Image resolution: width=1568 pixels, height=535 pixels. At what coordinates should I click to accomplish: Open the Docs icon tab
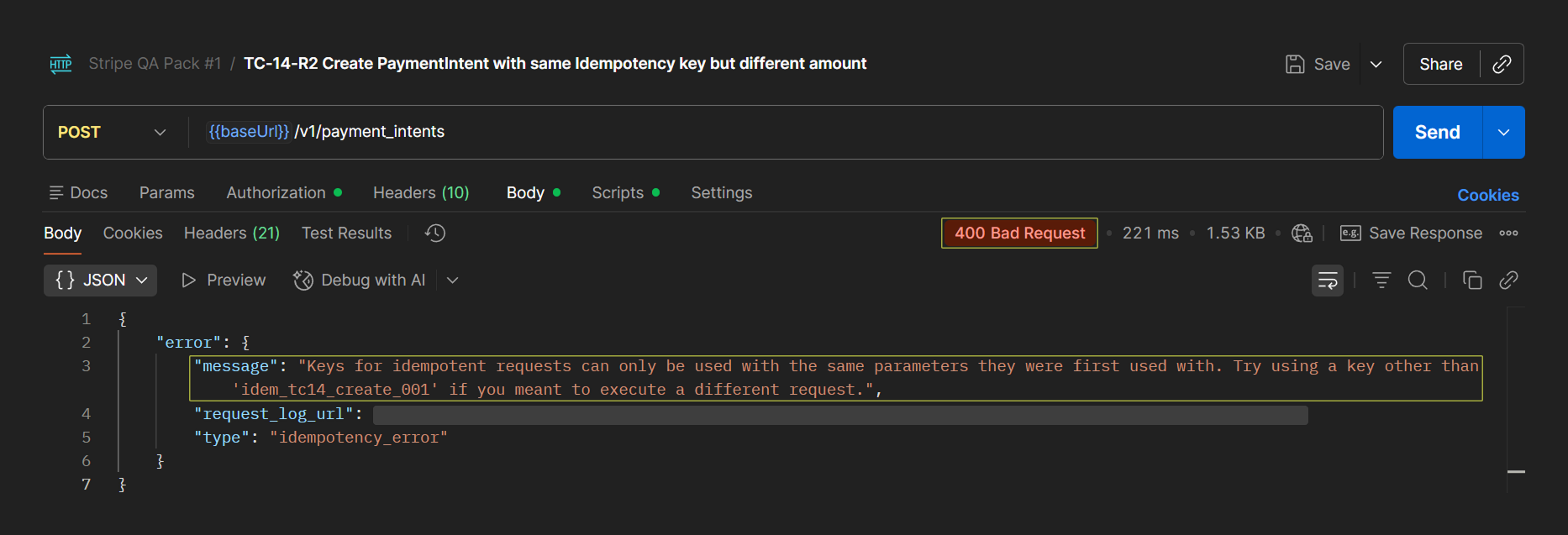pyautogui.click(x=78, y=192)
